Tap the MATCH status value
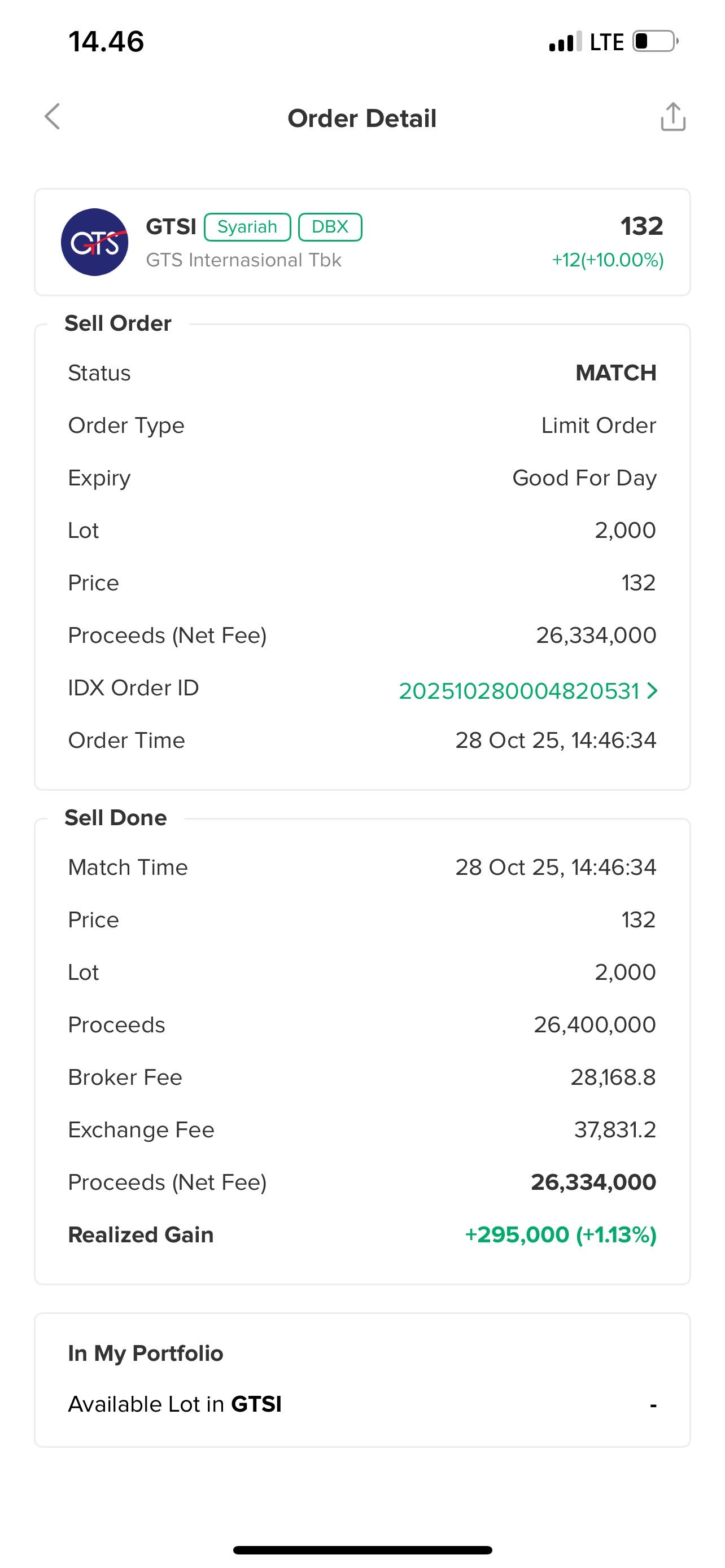The height and width of the screenshot is (1568, 725). click(x=615, y=373)
